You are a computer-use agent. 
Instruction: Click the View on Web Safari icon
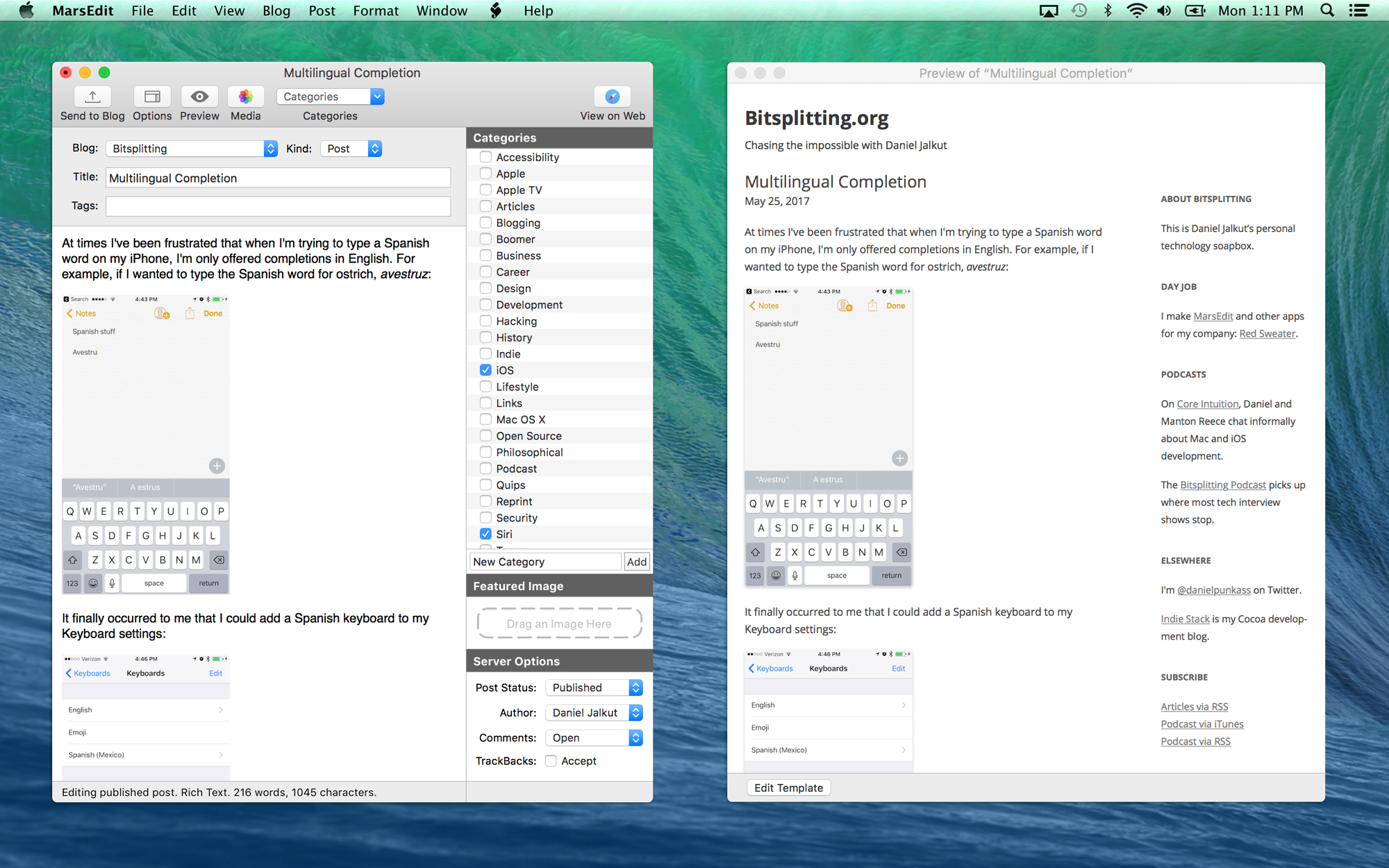612,97
